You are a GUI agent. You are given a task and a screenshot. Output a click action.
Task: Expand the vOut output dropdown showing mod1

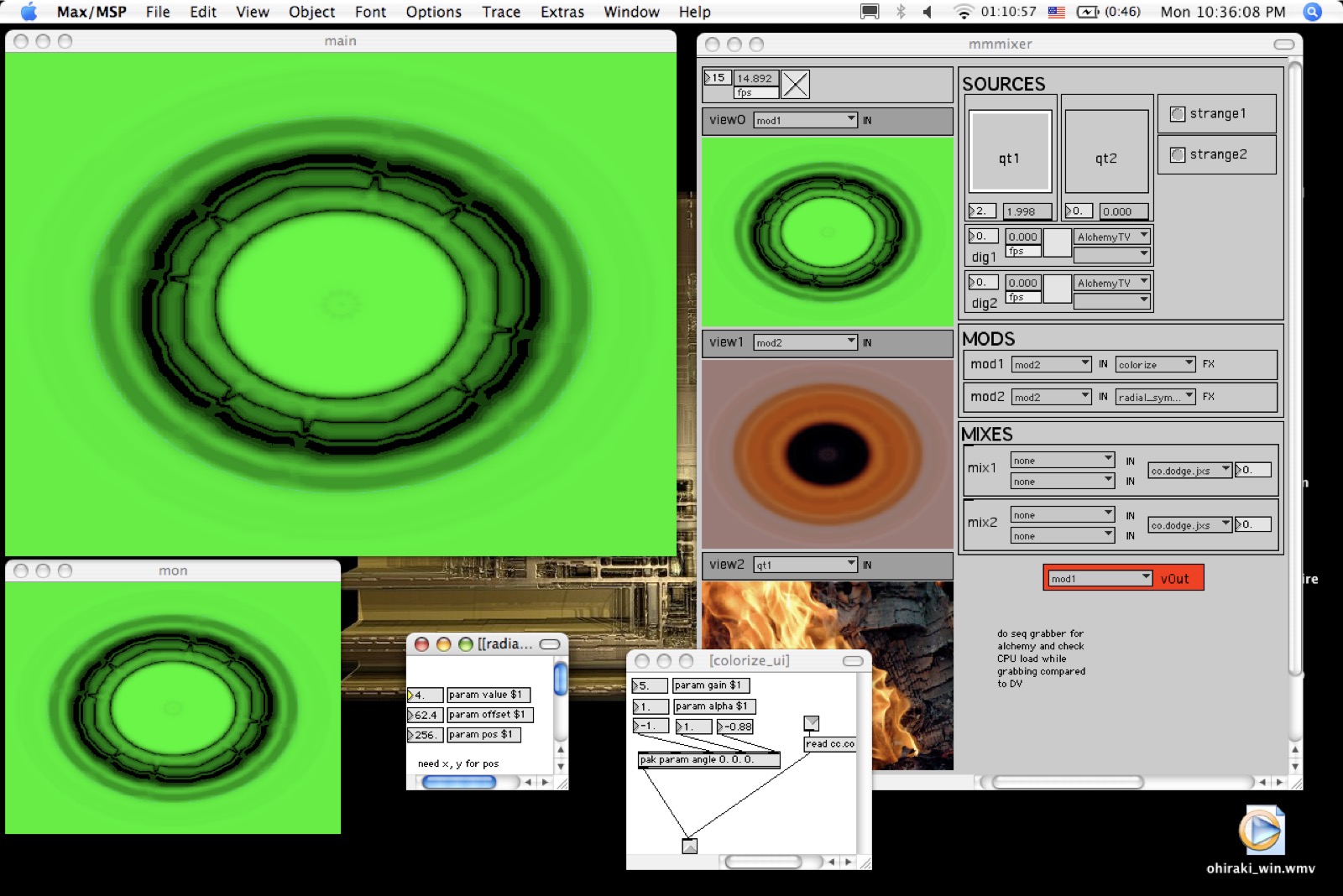pos(1100,578)
